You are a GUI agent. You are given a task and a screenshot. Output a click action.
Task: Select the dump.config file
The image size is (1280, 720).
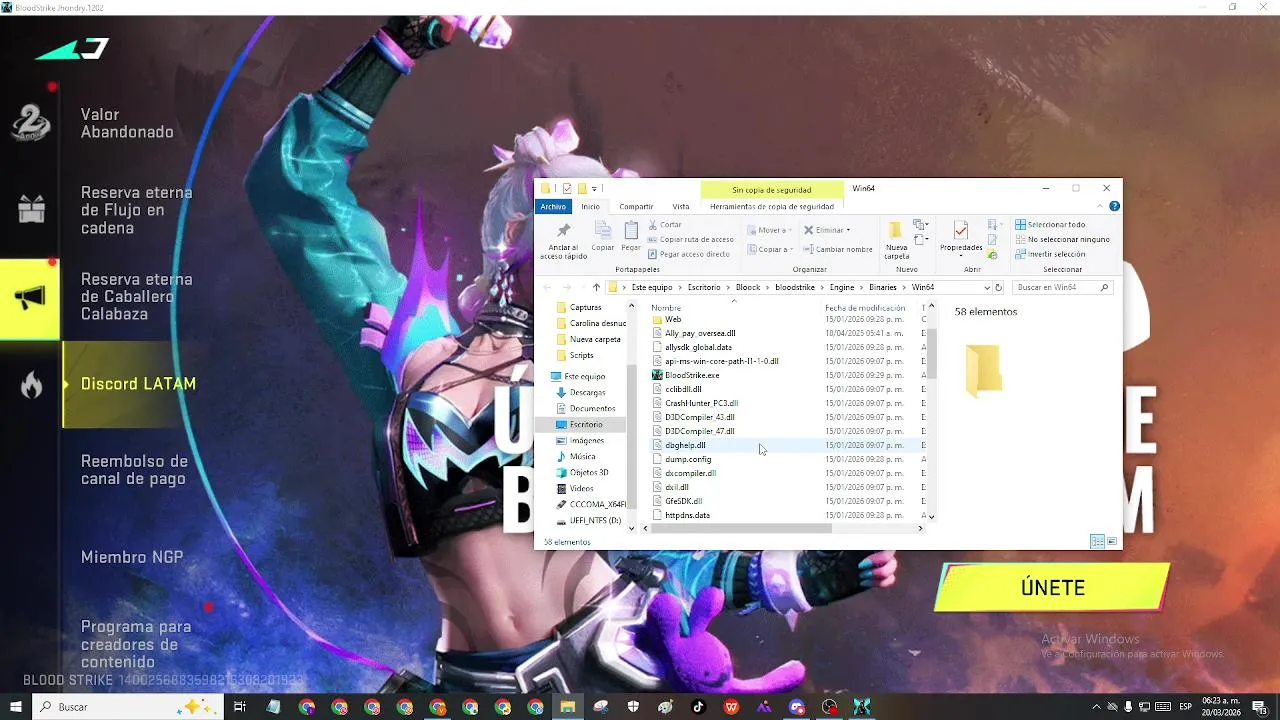tap(688, 459)
